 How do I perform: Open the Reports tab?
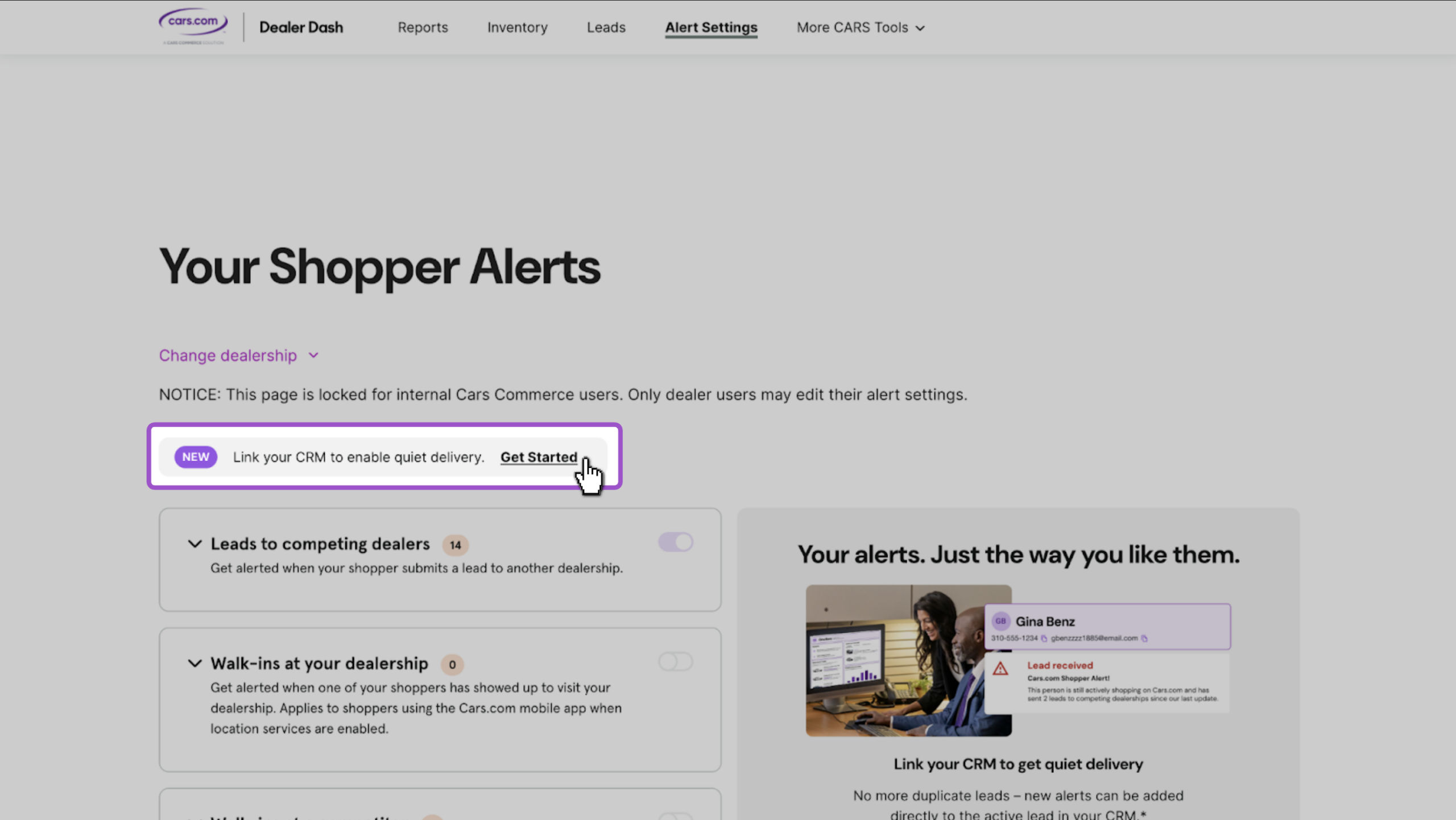[x=423, y=27]
